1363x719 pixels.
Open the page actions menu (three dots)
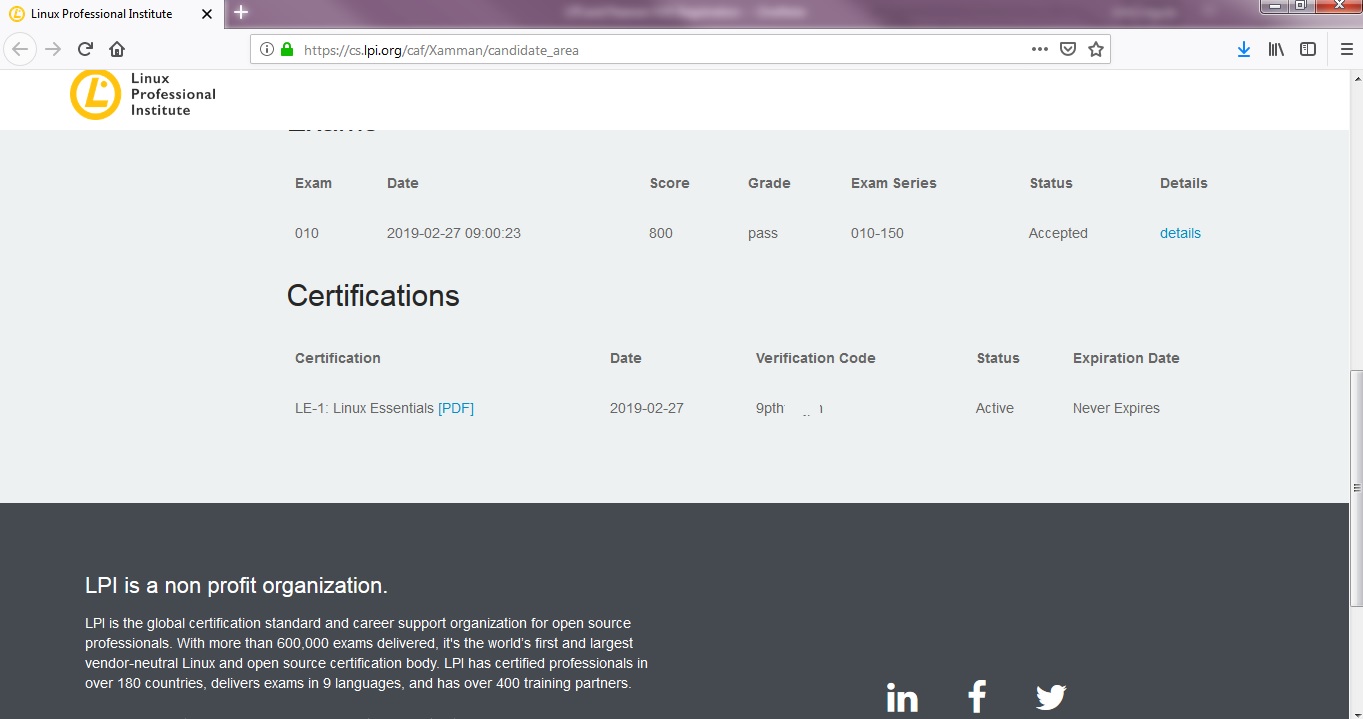tap(1039, 47)
